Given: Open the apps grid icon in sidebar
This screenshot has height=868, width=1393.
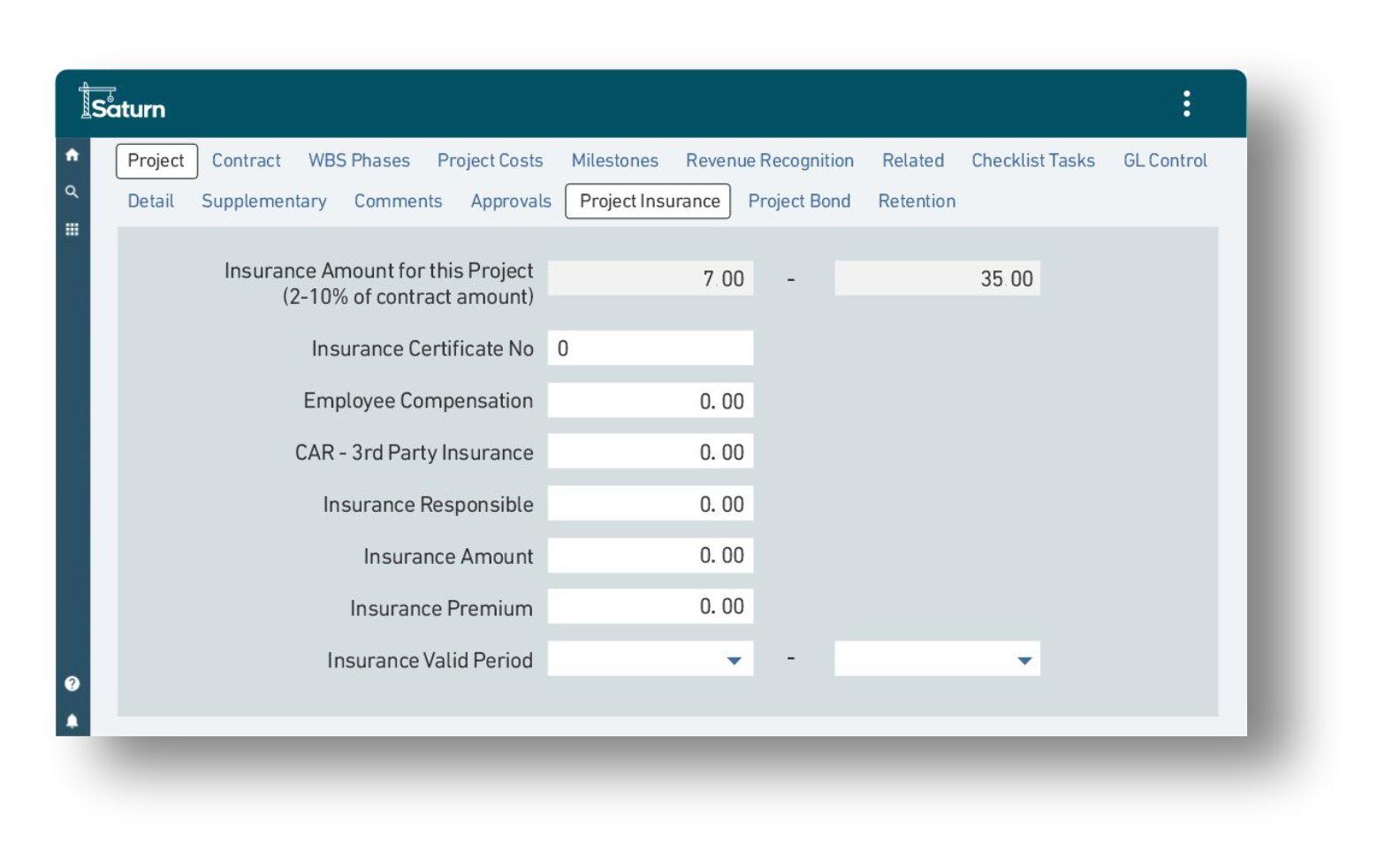Looking at the screenshot, I should click(x=72, y=230).
